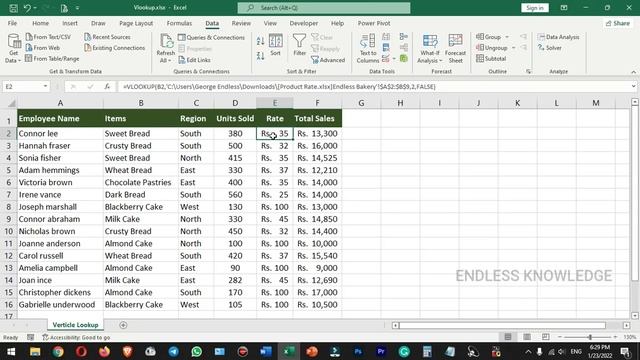Open What-If Analysis menu
The width and height of the screenshot is (640, 360).
click(x=430, y=49)
